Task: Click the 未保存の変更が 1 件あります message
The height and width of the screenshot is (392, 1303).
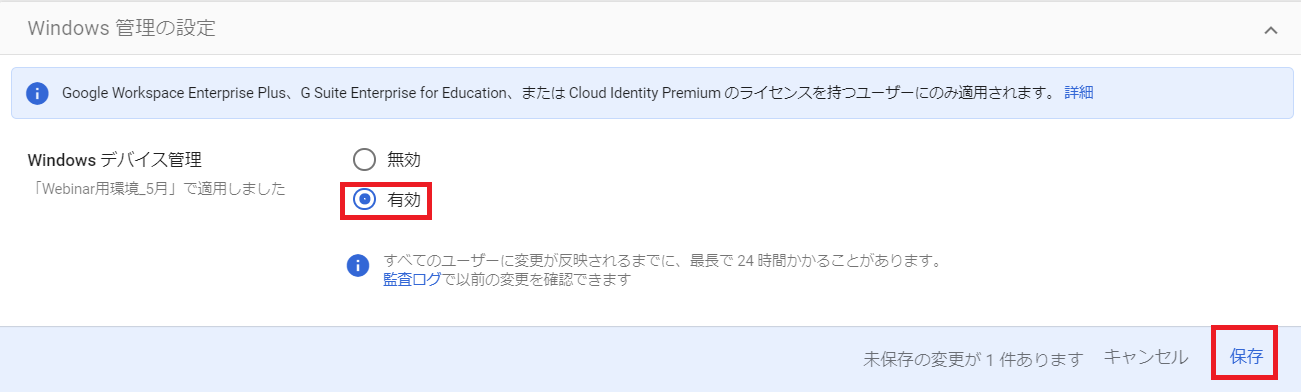Action: (973, 358)
